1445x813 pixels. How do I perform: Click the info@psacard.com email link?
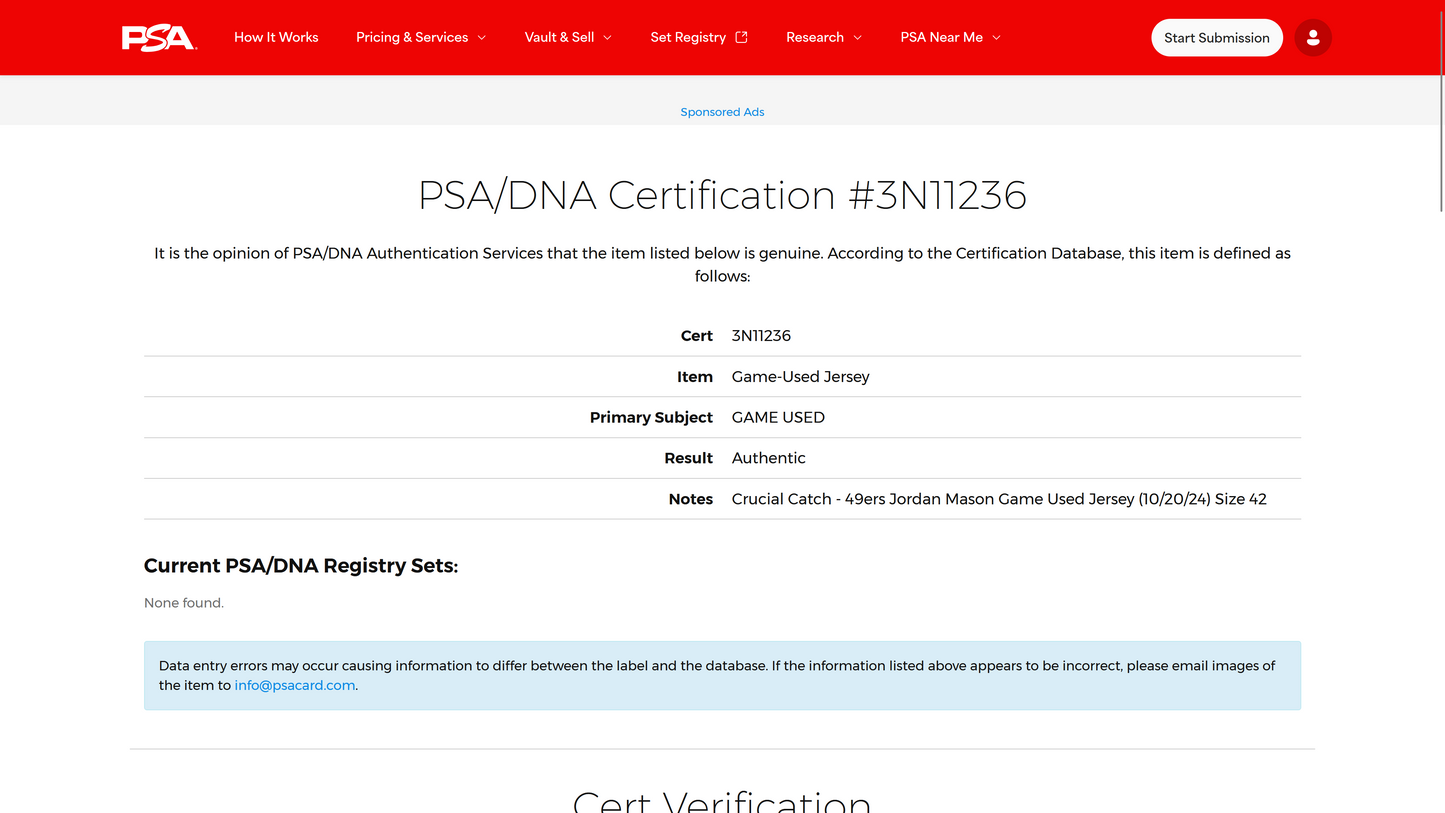[x=295, y=686]
